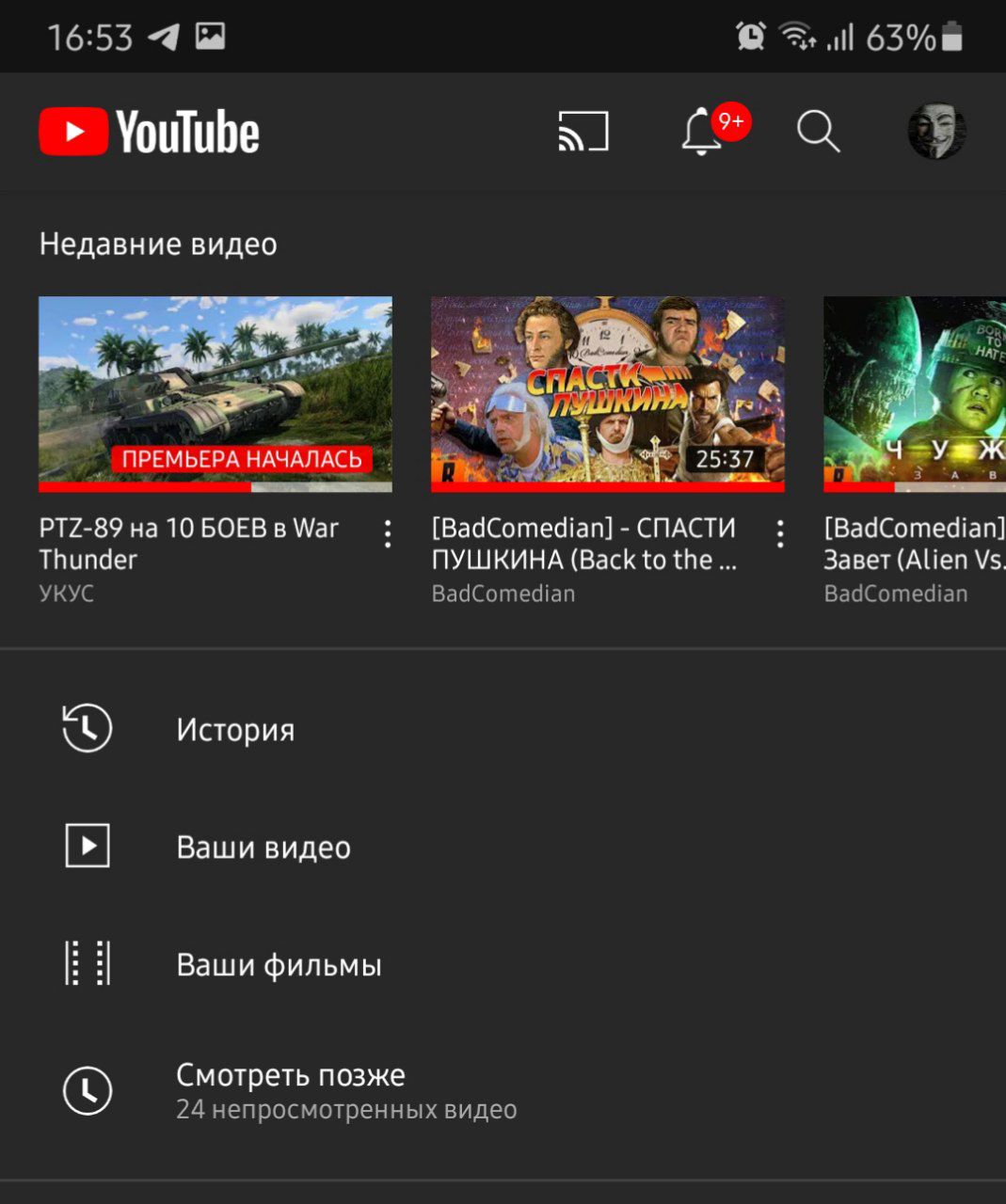Open the Ваши видео menu item

click(503, 847)
